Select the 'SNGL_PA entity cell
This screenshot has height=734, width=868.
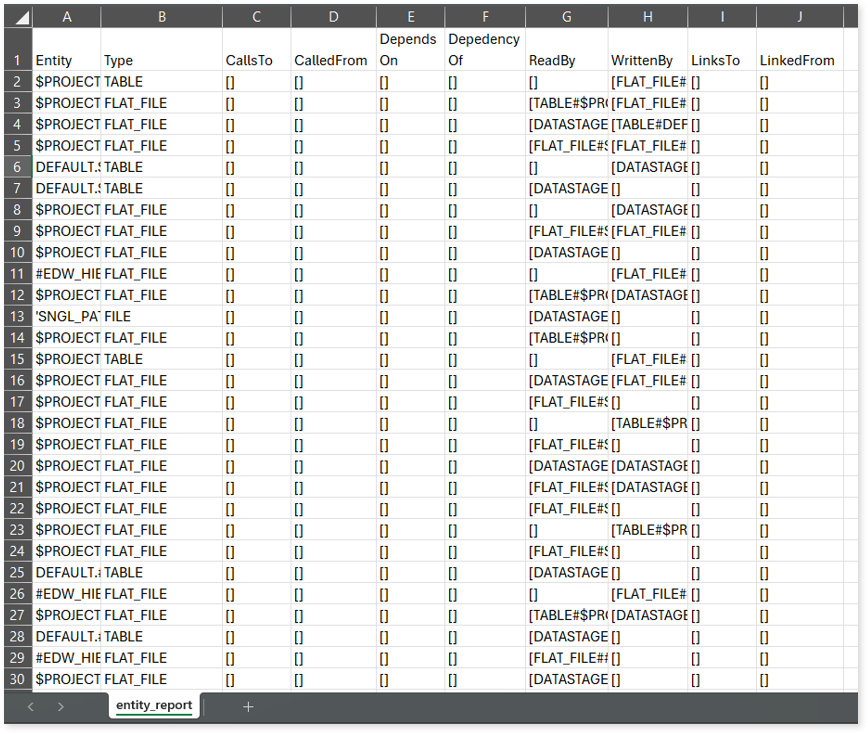point(67,316)
